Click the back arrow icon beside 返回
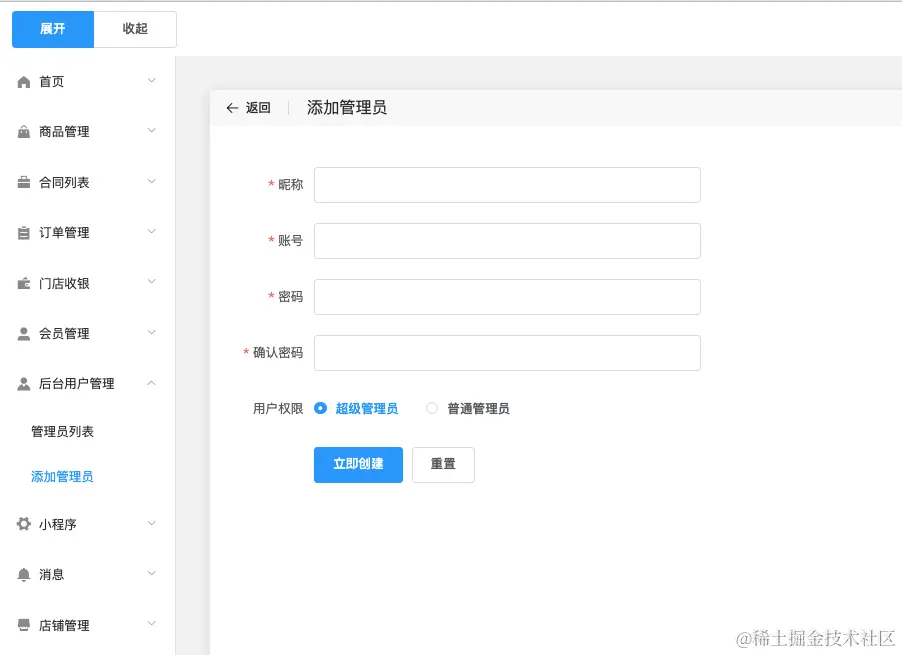 coord(232,108)
